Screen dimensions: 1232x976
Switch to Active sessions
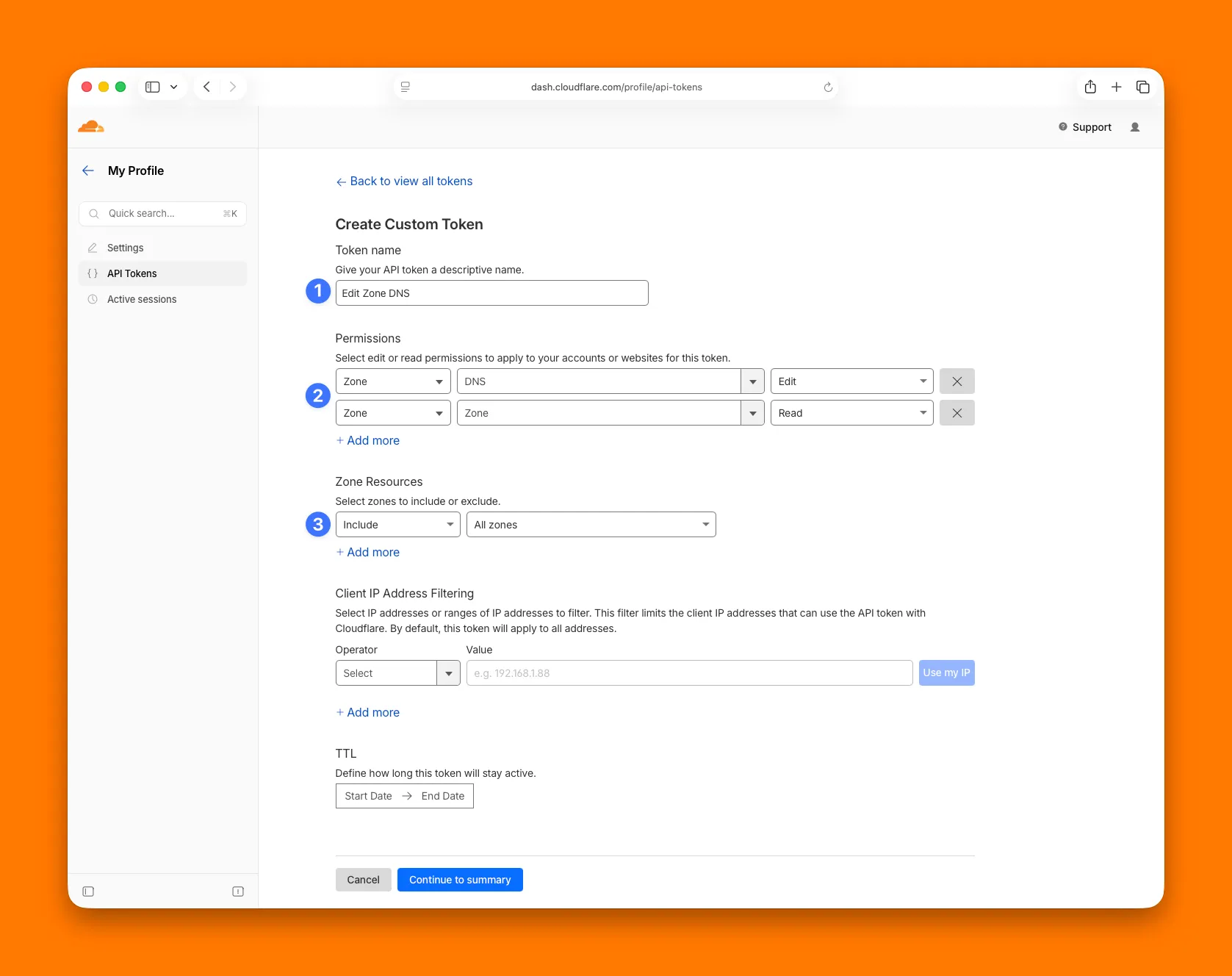tap(141, 298)
